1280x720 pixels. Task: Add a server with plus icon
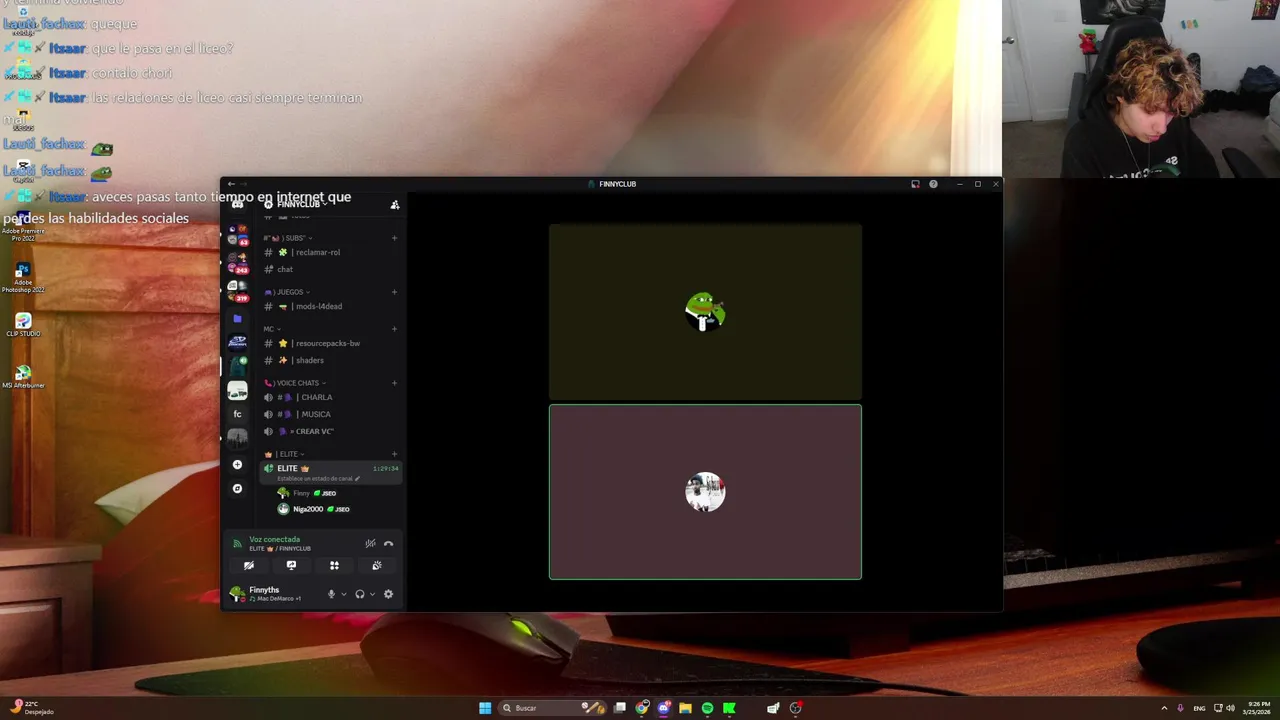tap(237, 465)
